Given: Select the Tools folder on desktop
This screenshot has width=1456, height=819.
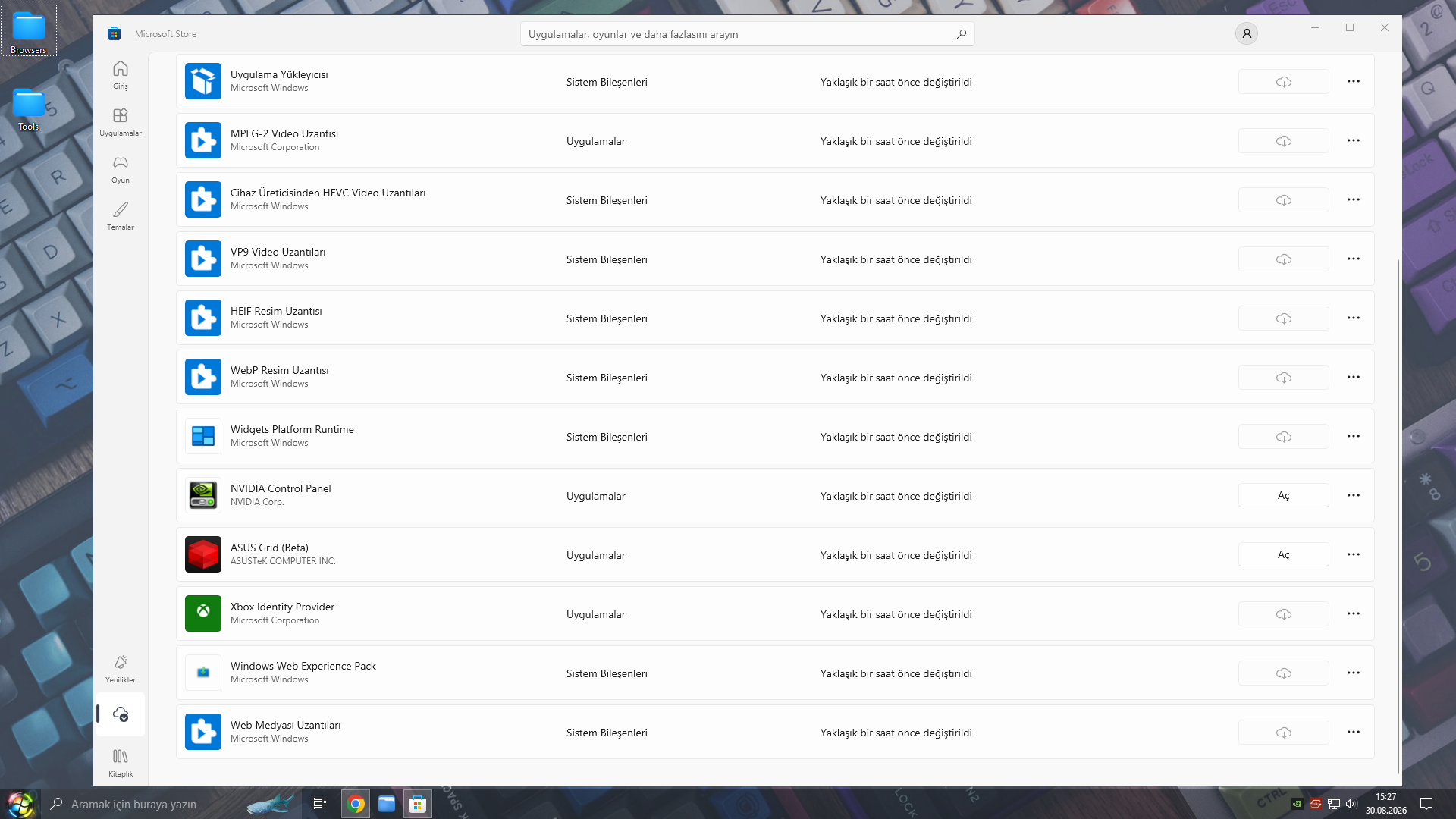Looking at the screenshot, I should 29,109.
